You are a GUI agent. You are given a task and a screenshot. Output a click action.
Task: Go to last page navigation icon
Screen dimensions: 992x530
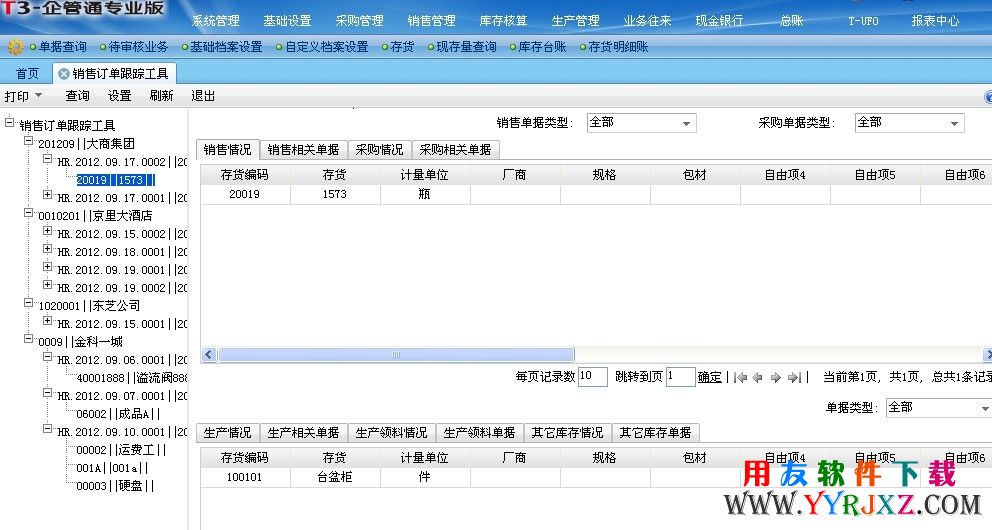[794, 378]
